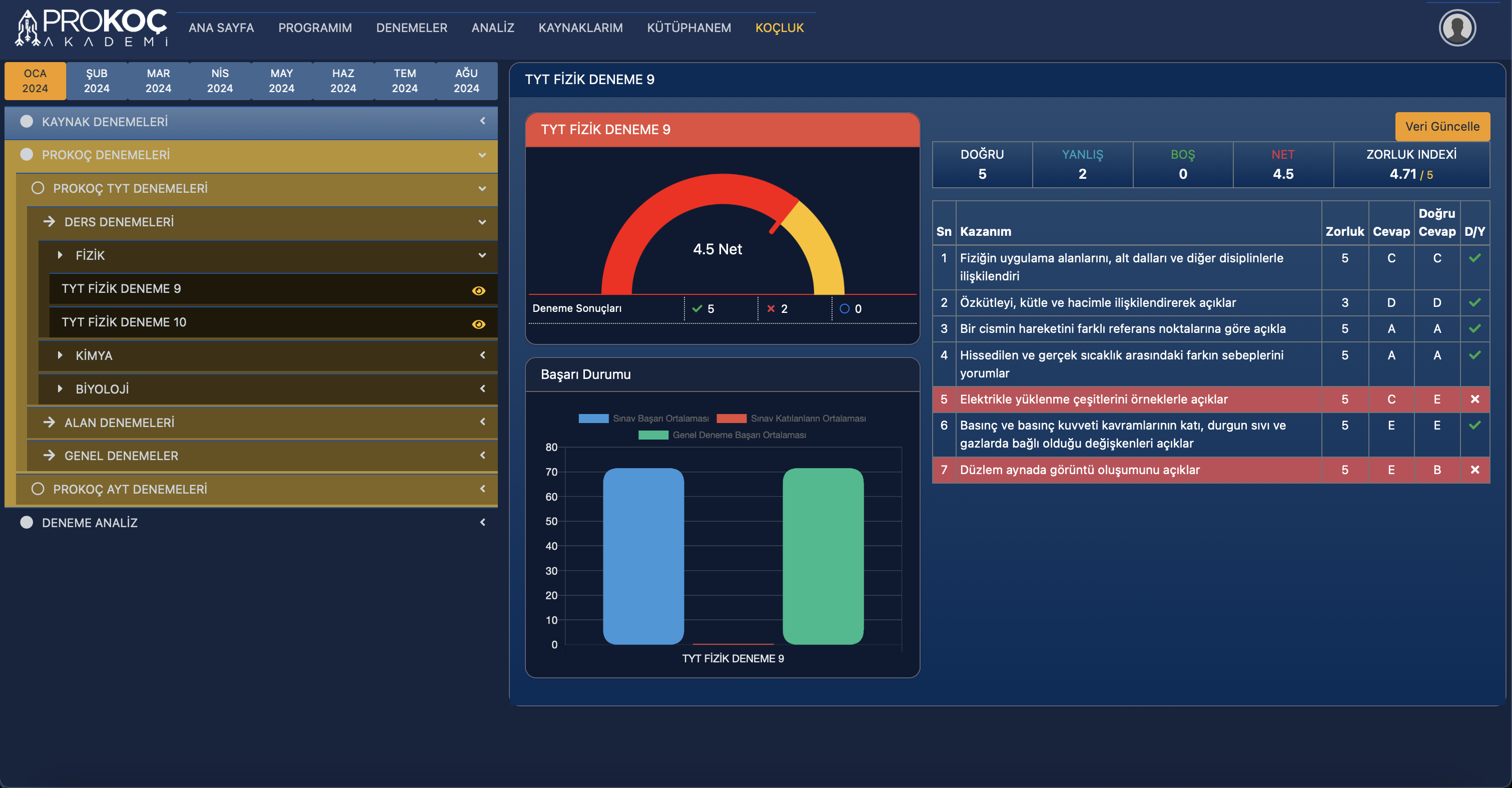Click arrow icon beside DERS DENEMELERİ
Screen dimensions: 1512x788
coord(50,221)
